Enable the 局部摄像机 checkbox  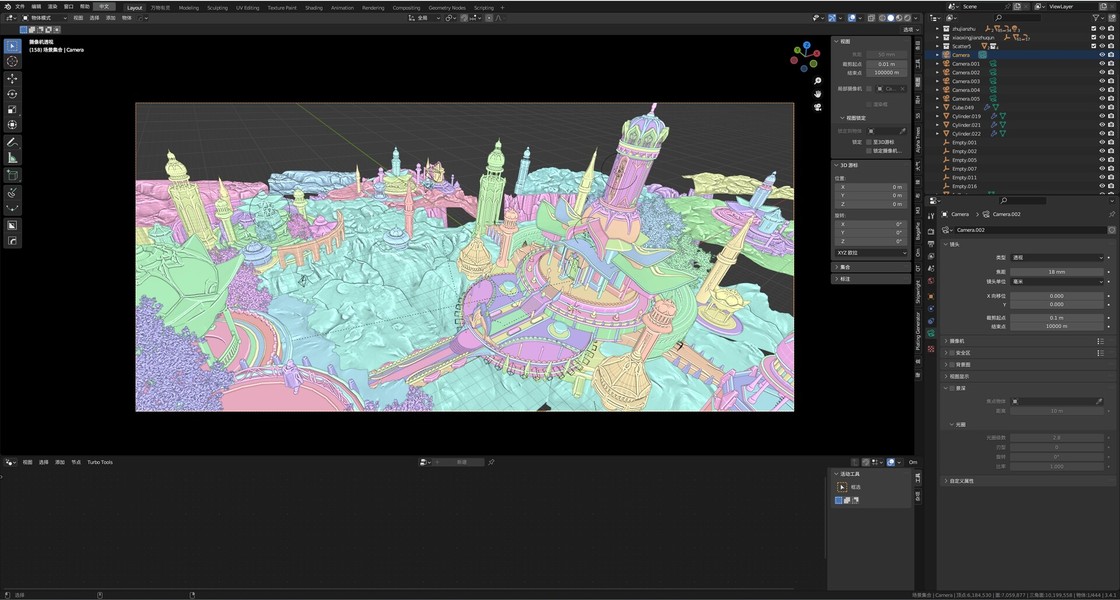[x=869, y=89]
